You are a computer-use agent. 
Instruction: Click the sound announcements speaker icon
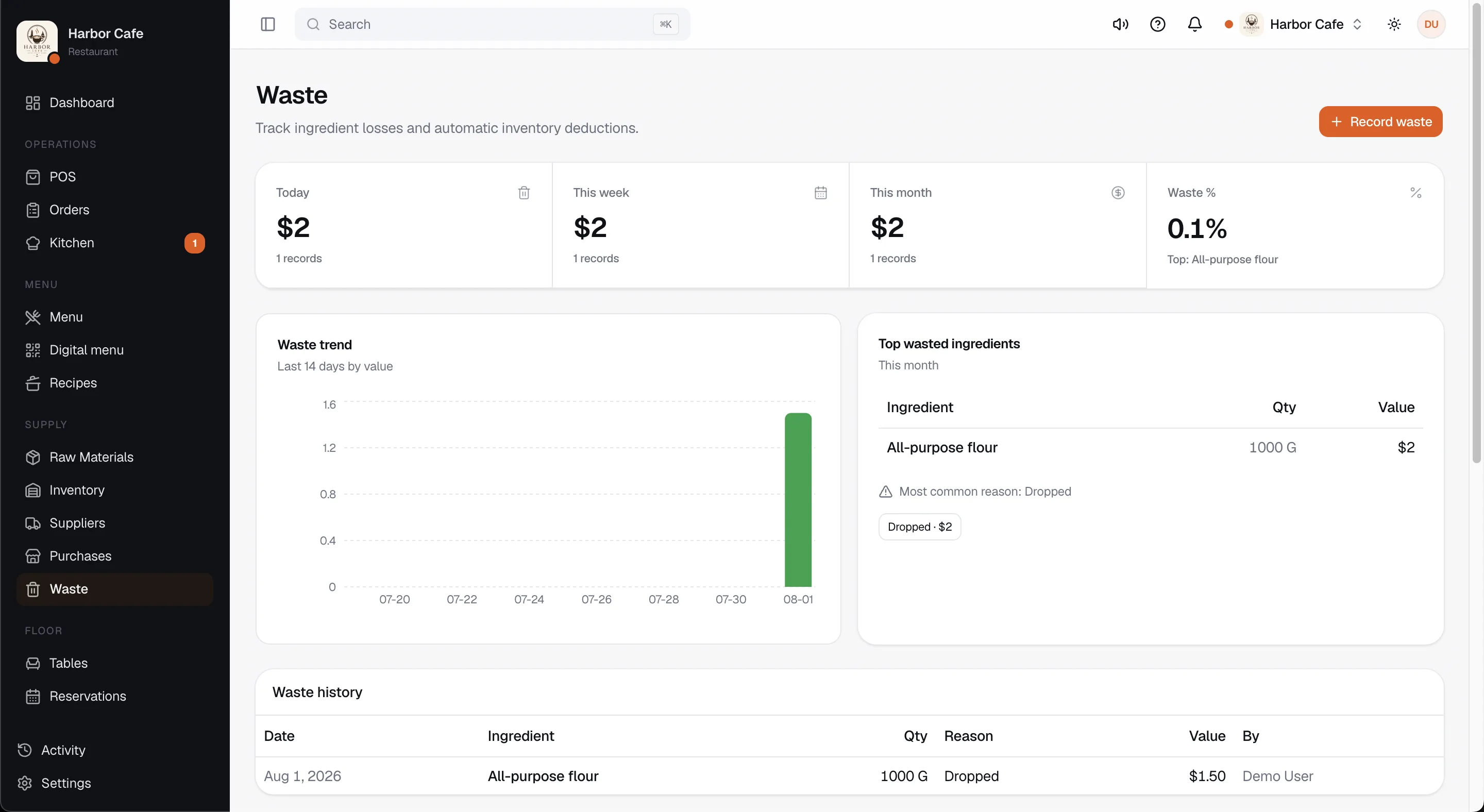coord(1120,24)
